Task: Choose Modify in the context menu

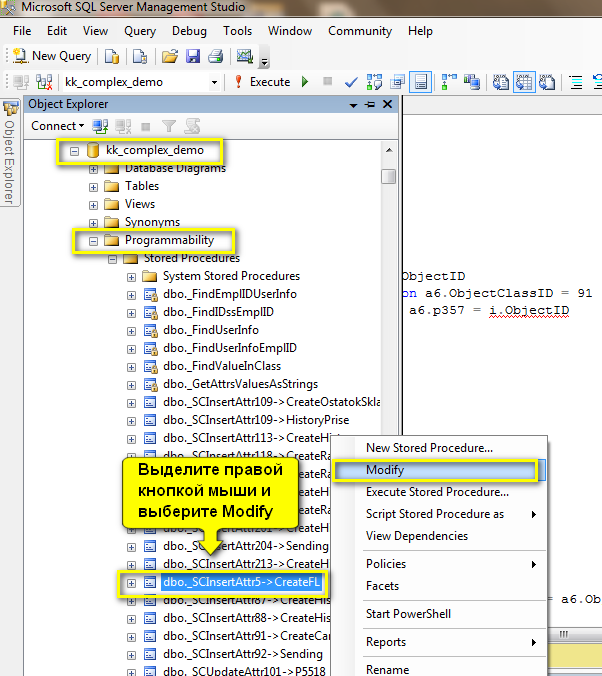Action: click(440, 470)
